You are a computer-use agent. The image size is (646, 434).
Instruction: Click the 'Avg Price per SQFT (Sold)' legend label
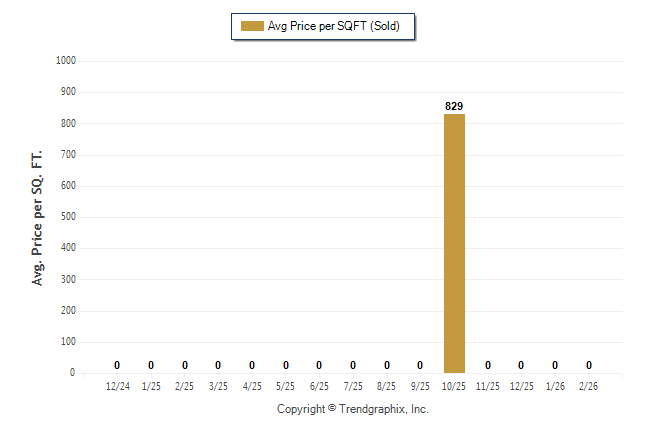click(333, 26)
